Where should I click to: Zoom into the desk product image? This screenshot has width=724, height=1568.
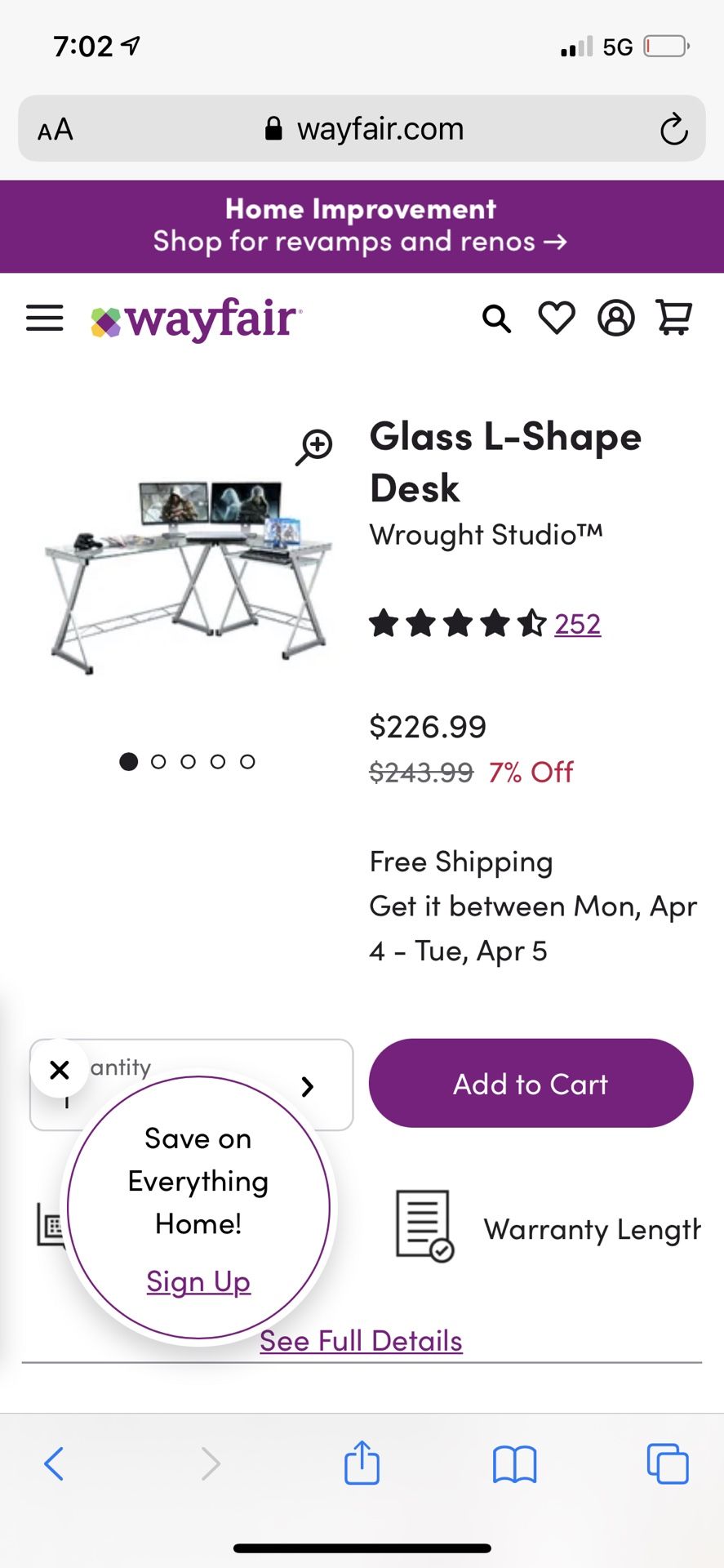tap(314, 447)
